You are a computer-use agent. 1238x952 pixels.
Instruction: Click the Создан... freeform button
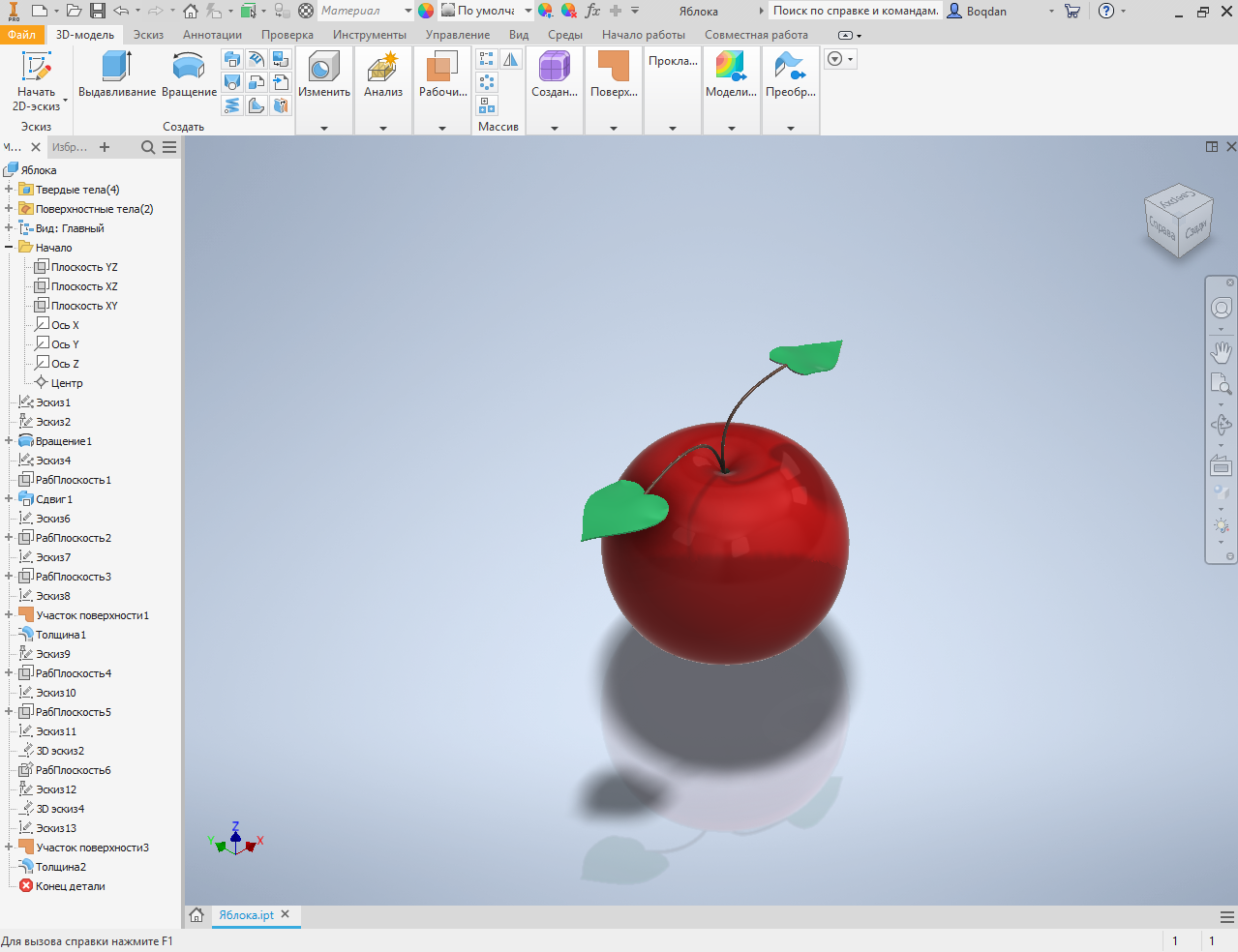tap(555, 74)
